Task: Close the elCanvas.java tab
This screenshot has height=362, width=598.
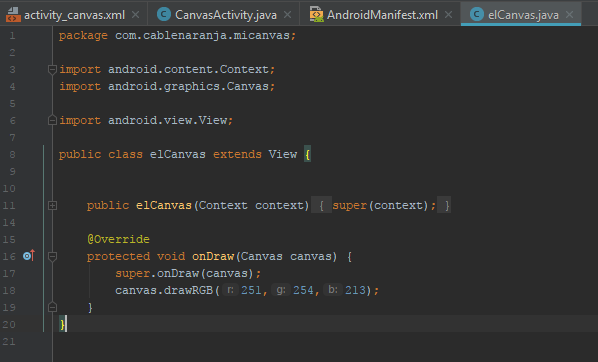Action: [569, 15]
